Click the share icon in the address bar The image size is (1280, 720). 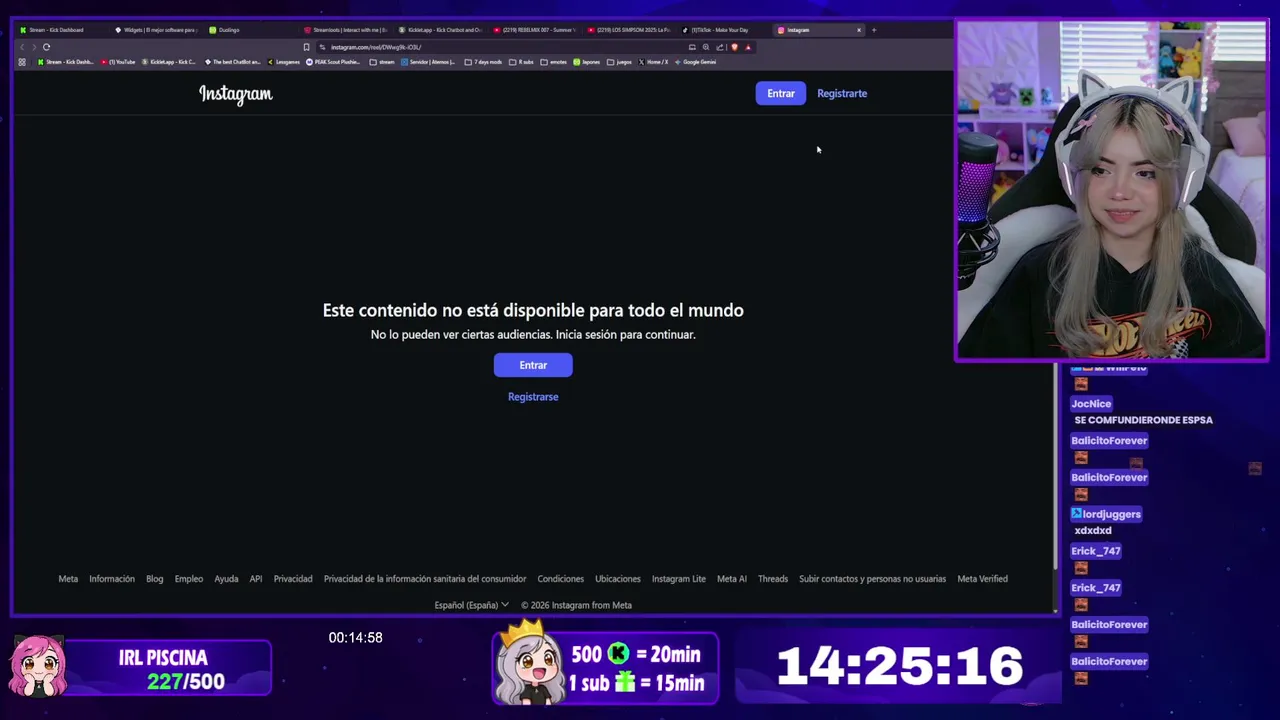tap(720, 47)
